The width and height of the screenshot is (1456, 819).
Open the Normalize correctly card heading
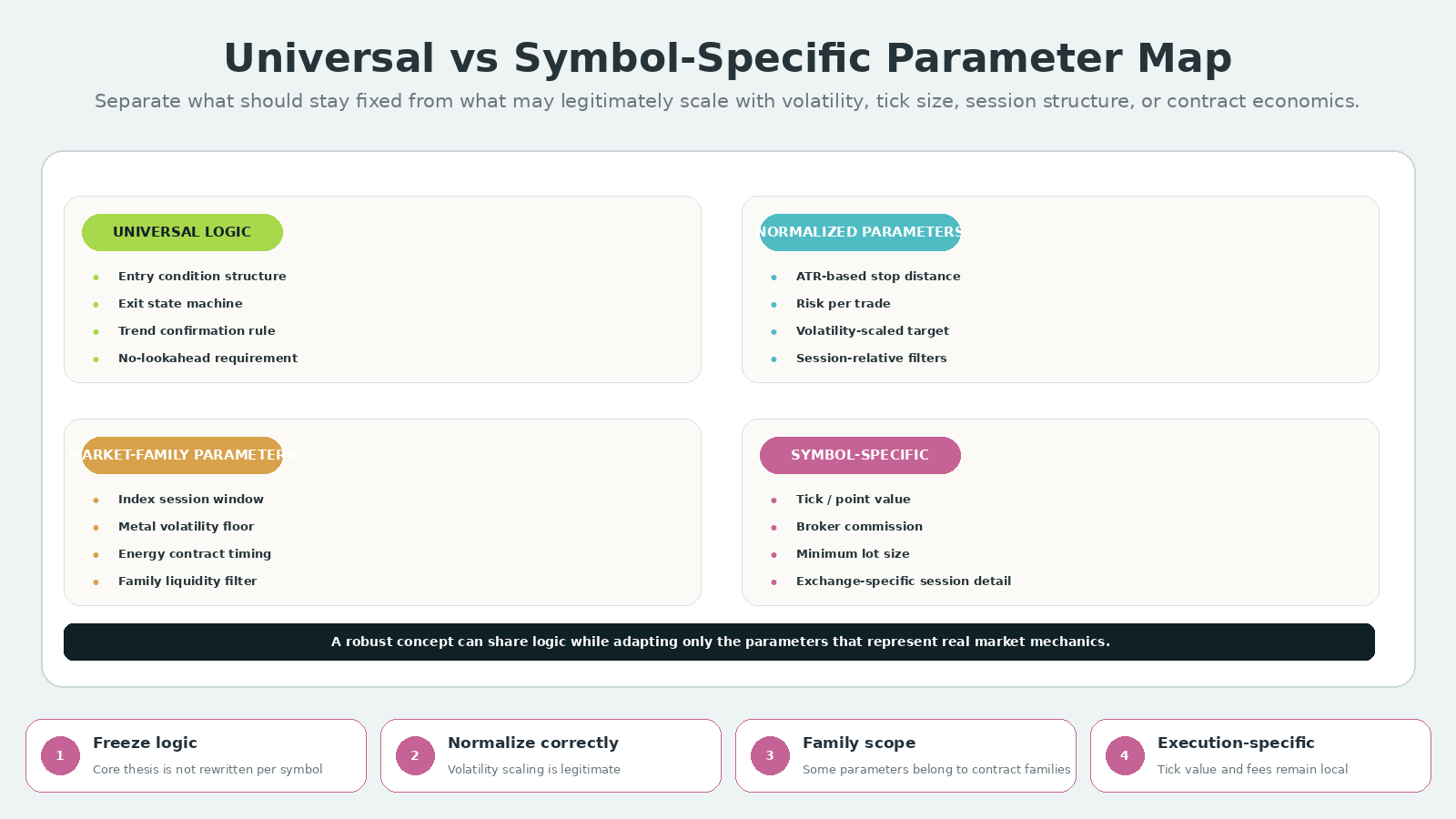pyautogui.click(x=533, y=743)
